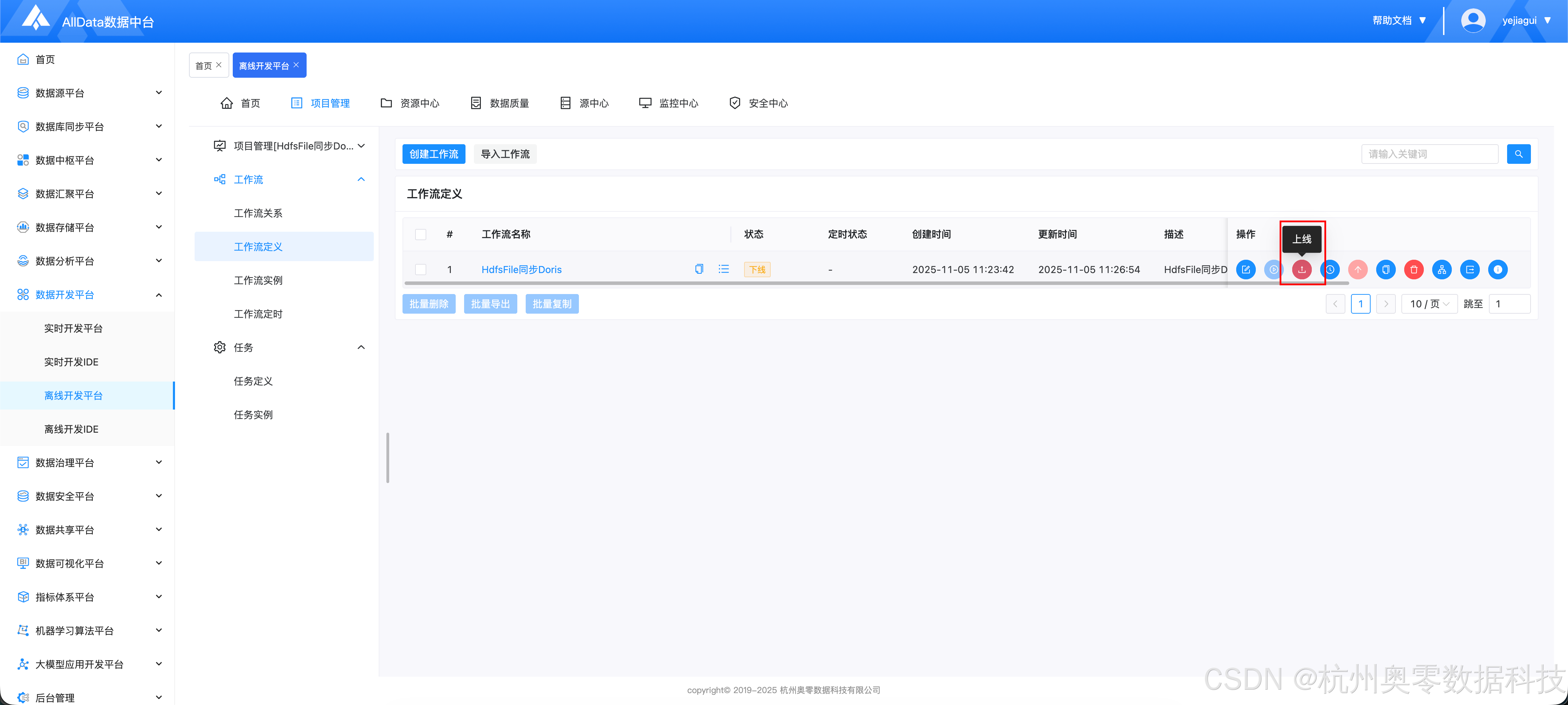Type in the 请输入关键词 search field
The image size is (1568, 705).
[1429, 153]
